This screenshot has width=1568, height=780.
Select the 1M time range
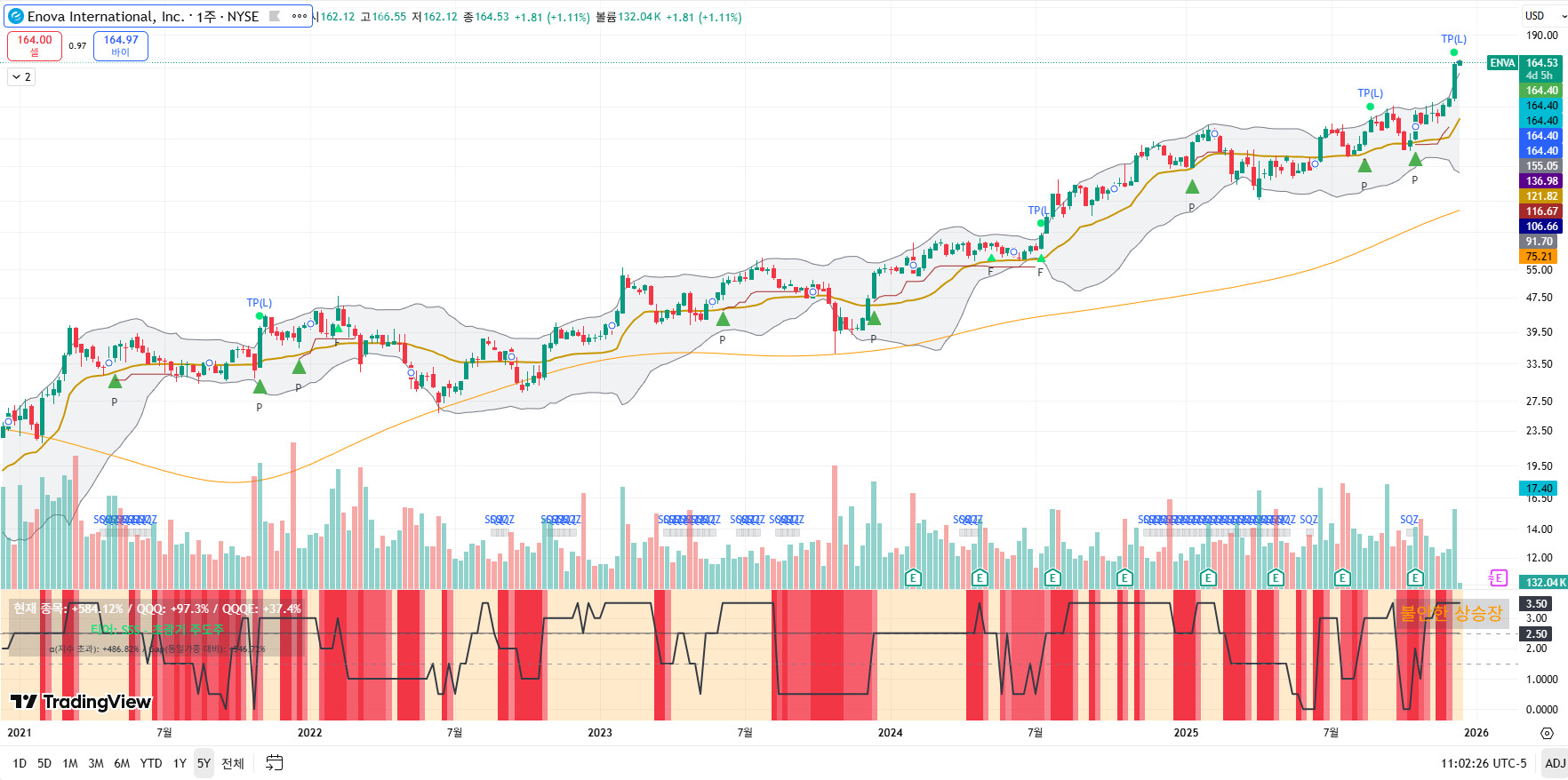pyautogui.click(x=70, y=763)
